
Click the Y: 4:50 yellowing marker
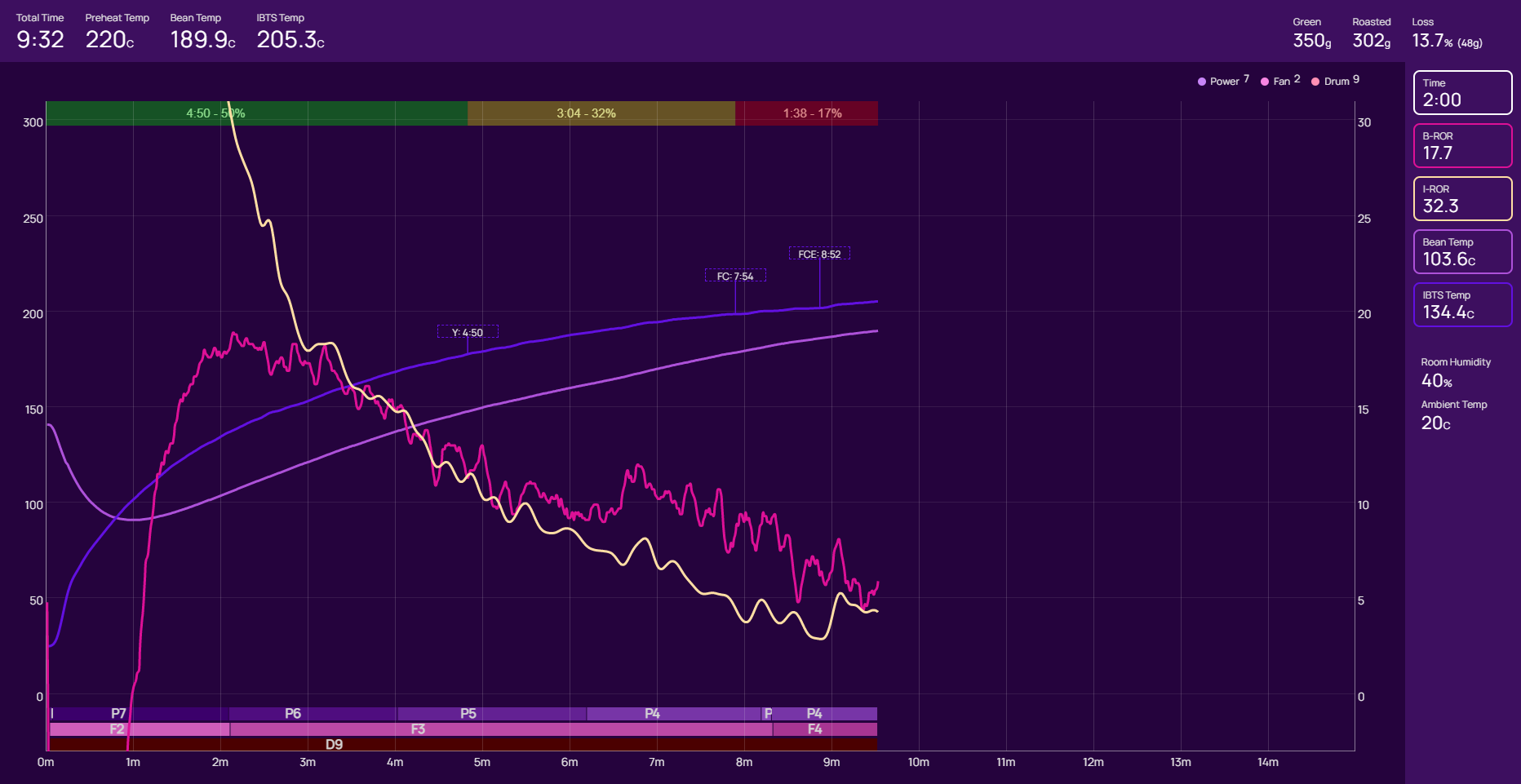click(x=468, y=332)
